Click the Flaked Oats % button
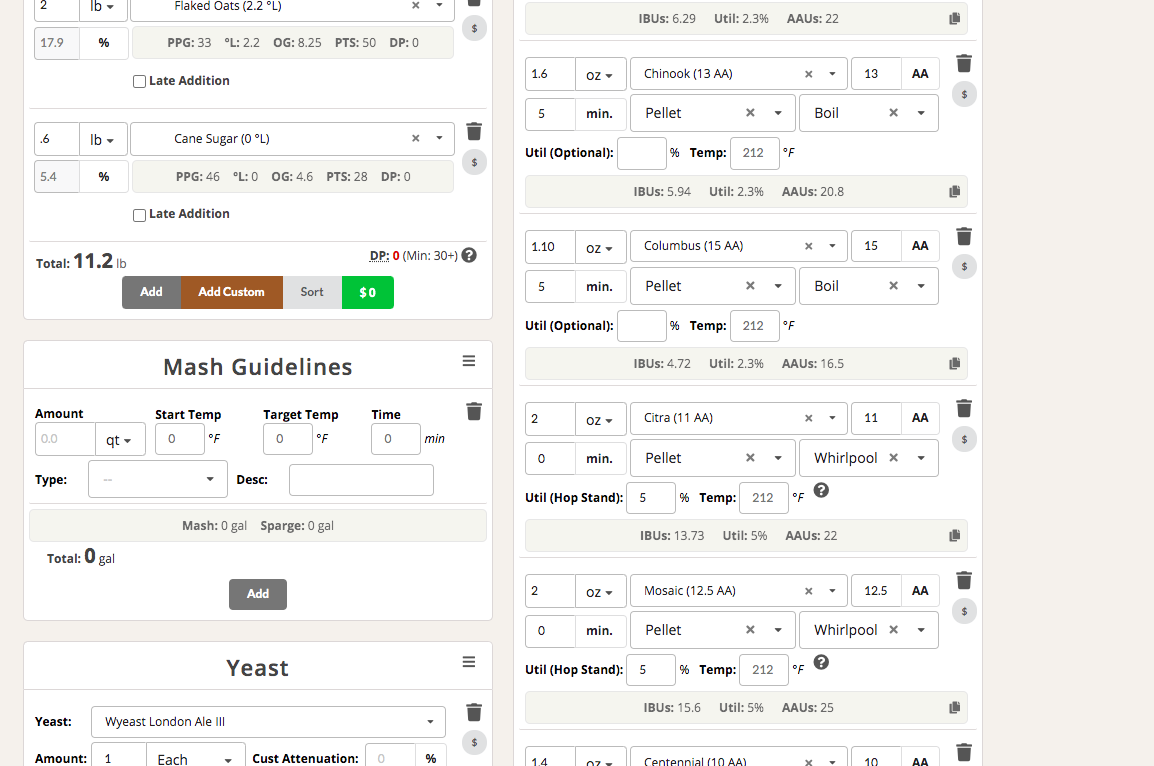 (104, 43)
